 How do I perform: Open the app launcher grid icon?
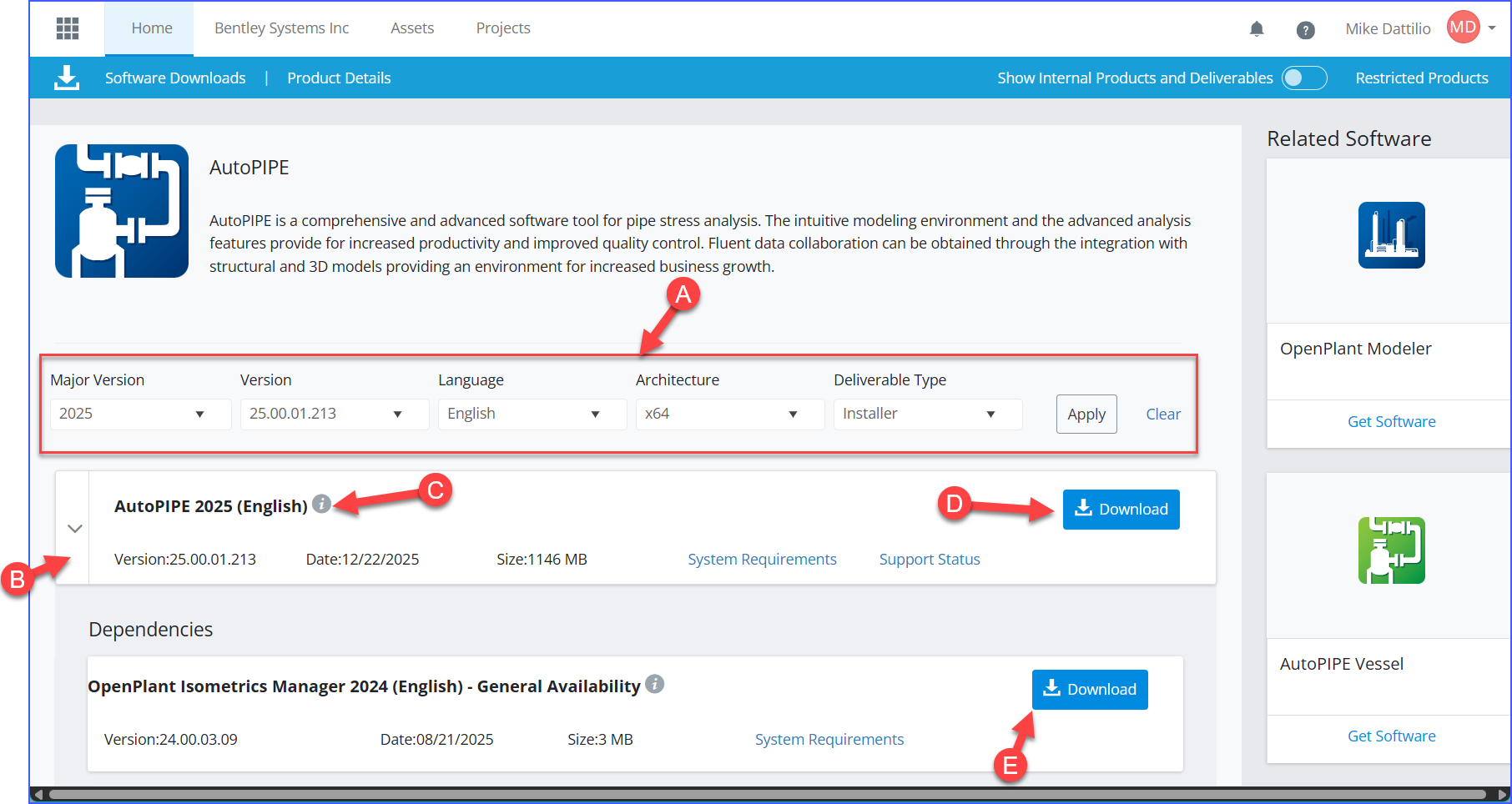coord(68,28)
